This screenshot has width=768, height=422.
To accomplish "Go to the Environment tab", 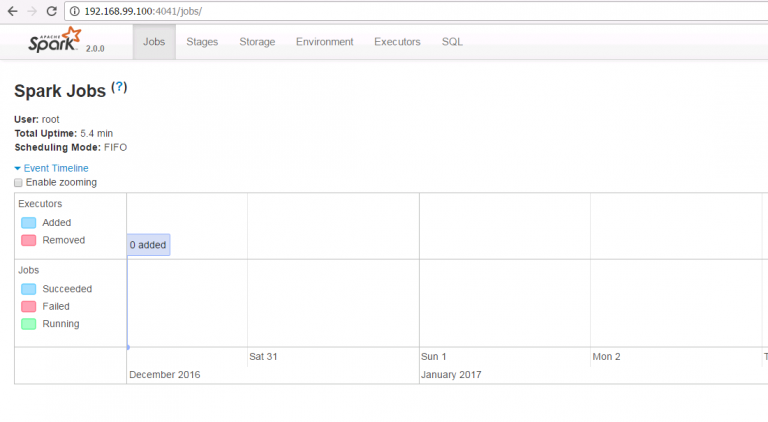I will (x=324, y=42).
